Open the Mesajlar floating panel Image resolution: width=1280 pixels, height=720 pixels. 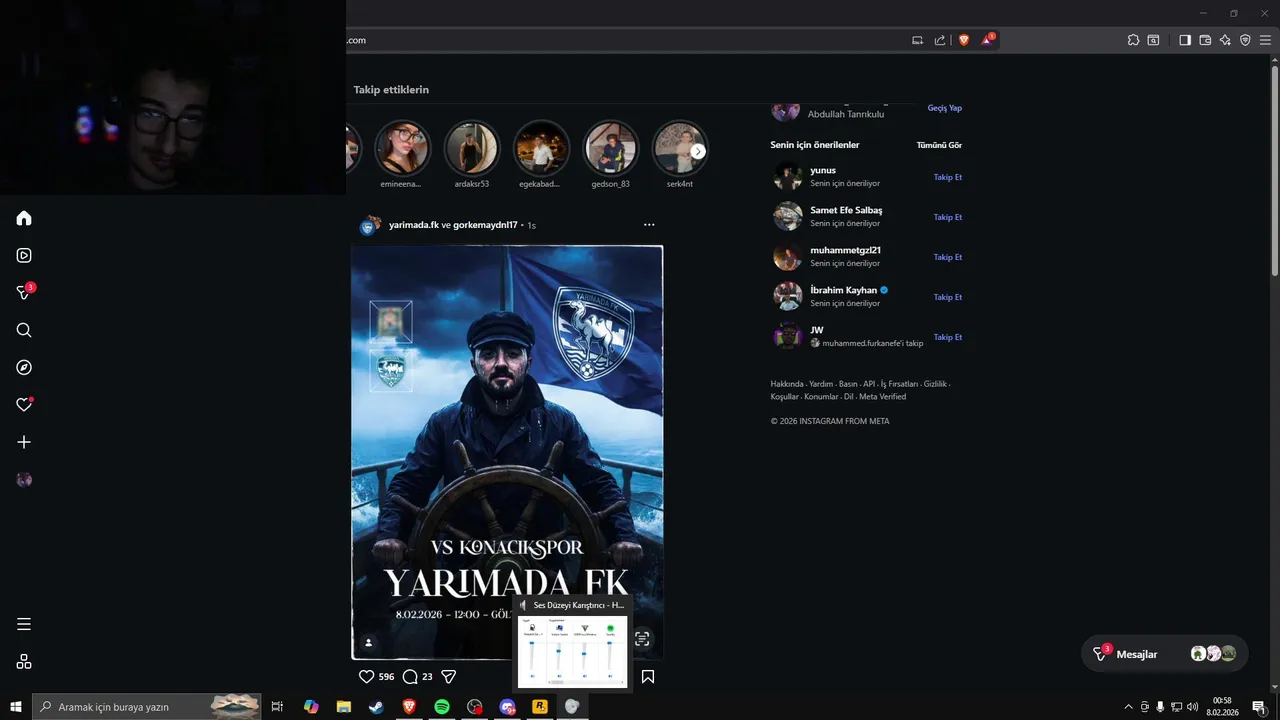click(x=1165, y=654)
